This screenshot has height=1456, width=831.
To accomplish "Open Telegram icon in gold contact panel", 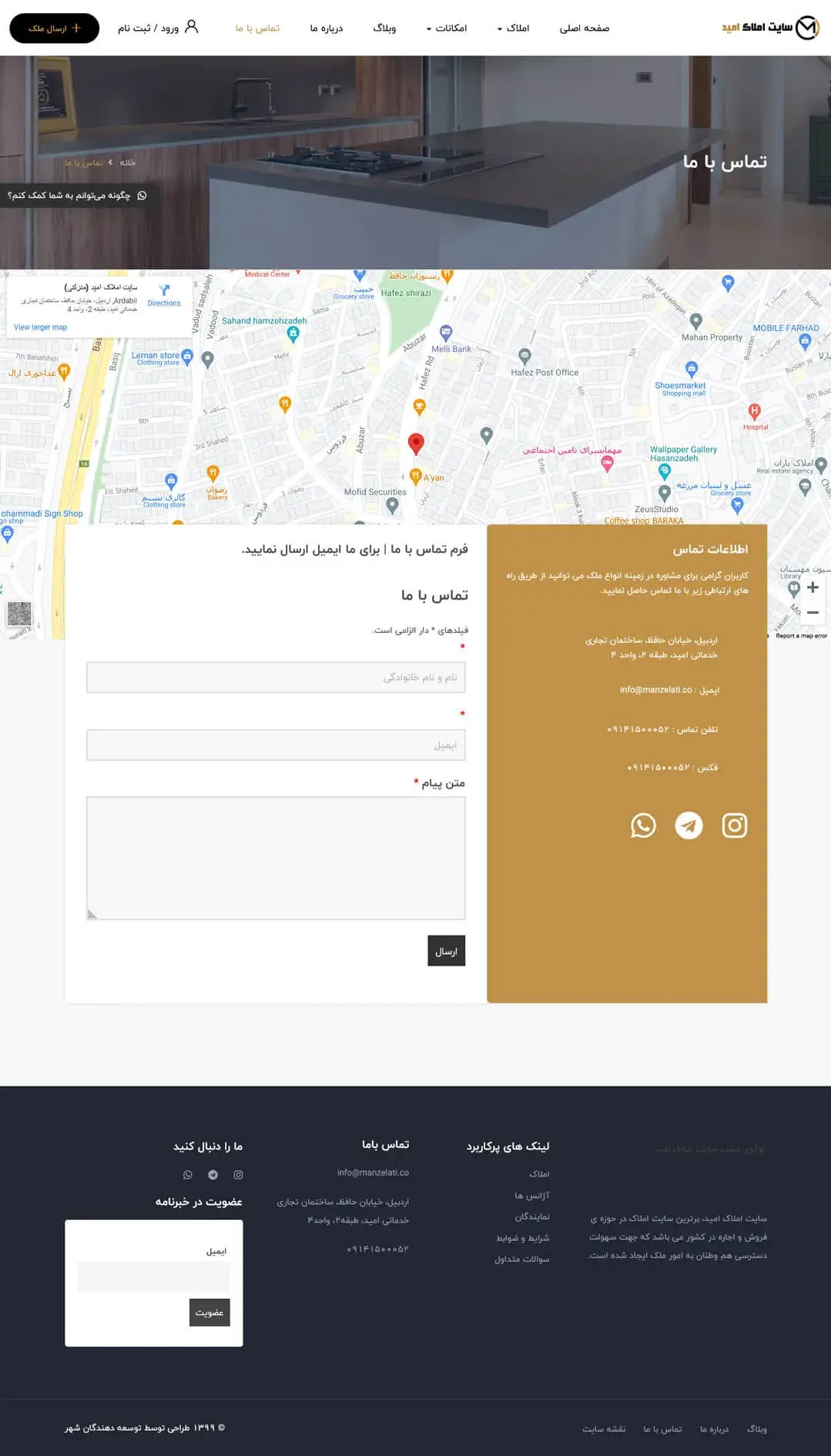I will 689,825.
